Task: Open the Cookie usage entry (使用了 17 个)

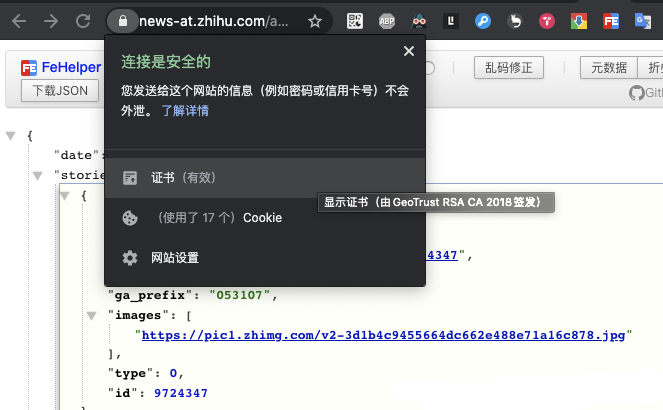Action: (x=265, y=218)
